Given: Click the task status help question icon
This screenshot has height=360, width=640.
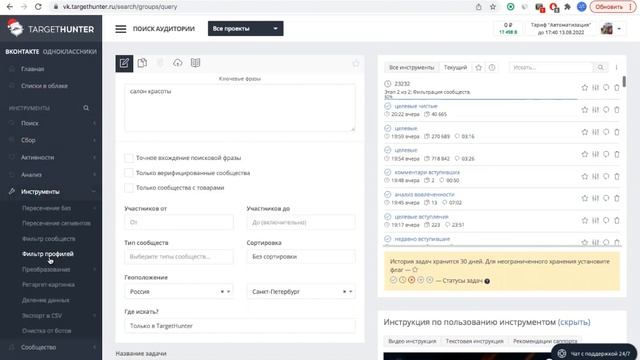Looking at the screenshot, I should [487, 281].
